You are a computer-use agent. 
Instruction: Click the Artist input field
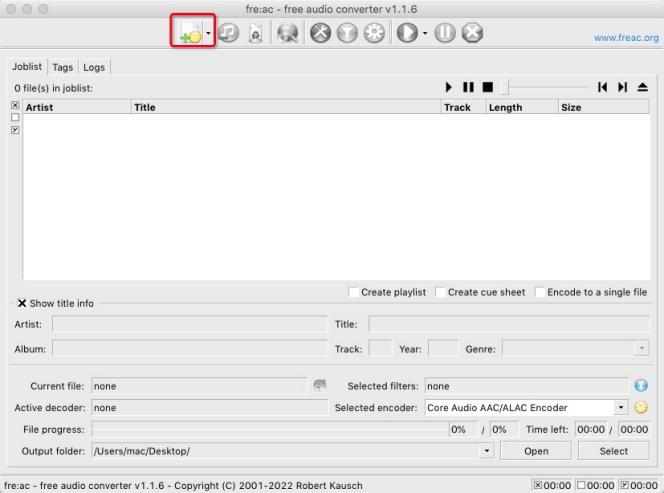pyautogui.click(x=190, y=324)
